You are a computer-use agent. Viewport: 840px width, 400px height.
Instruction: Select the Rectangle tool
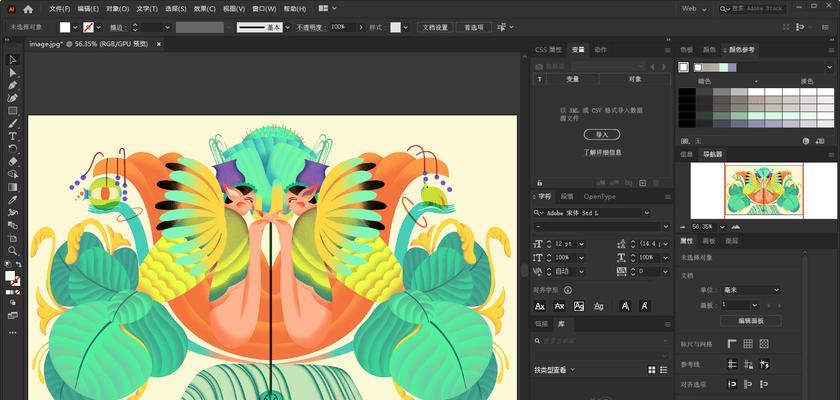(x=13, y=111)
